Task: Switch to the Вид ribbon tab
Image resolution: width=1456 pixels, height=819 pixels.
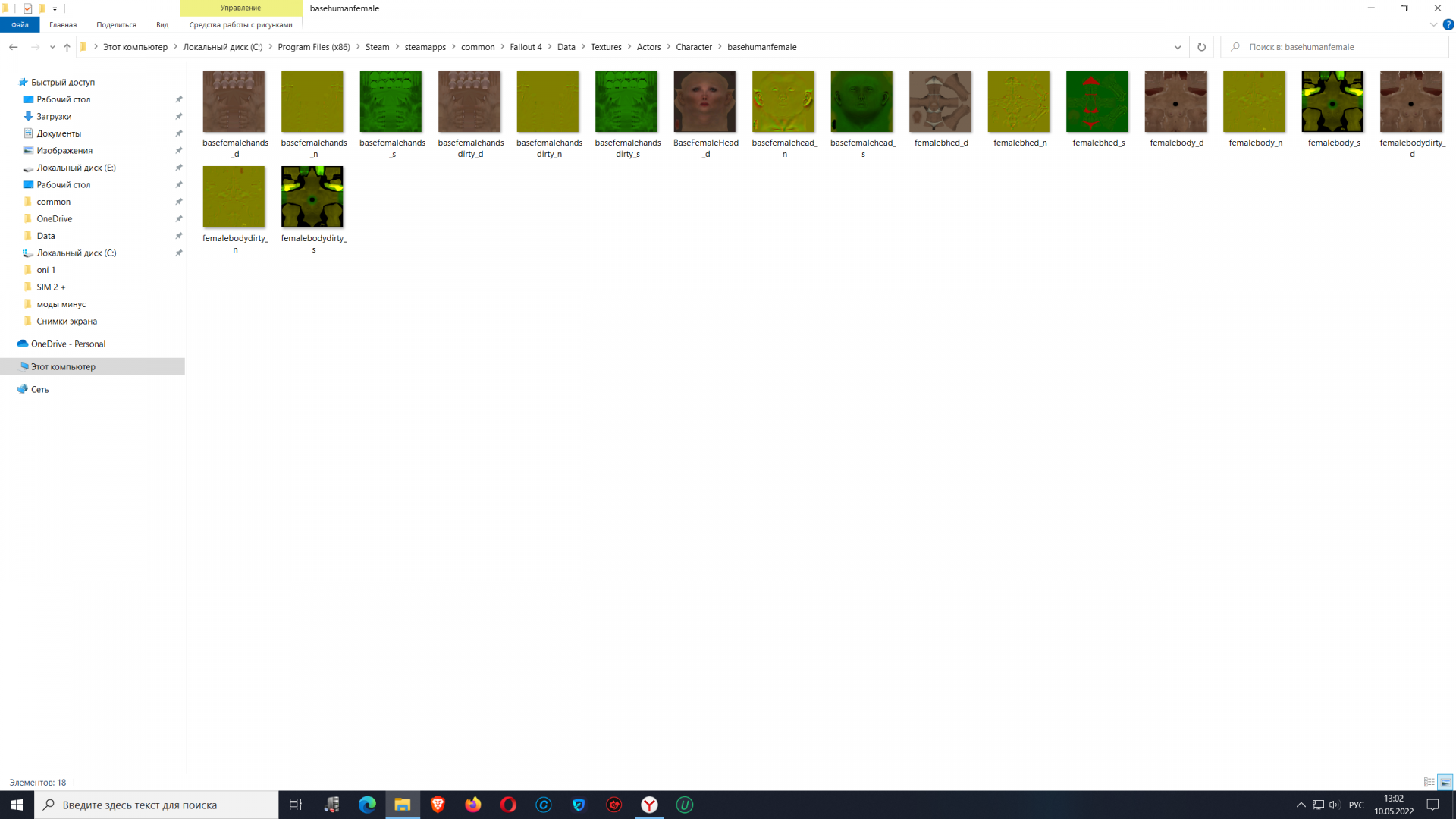Action: click(x=162, y=25)
